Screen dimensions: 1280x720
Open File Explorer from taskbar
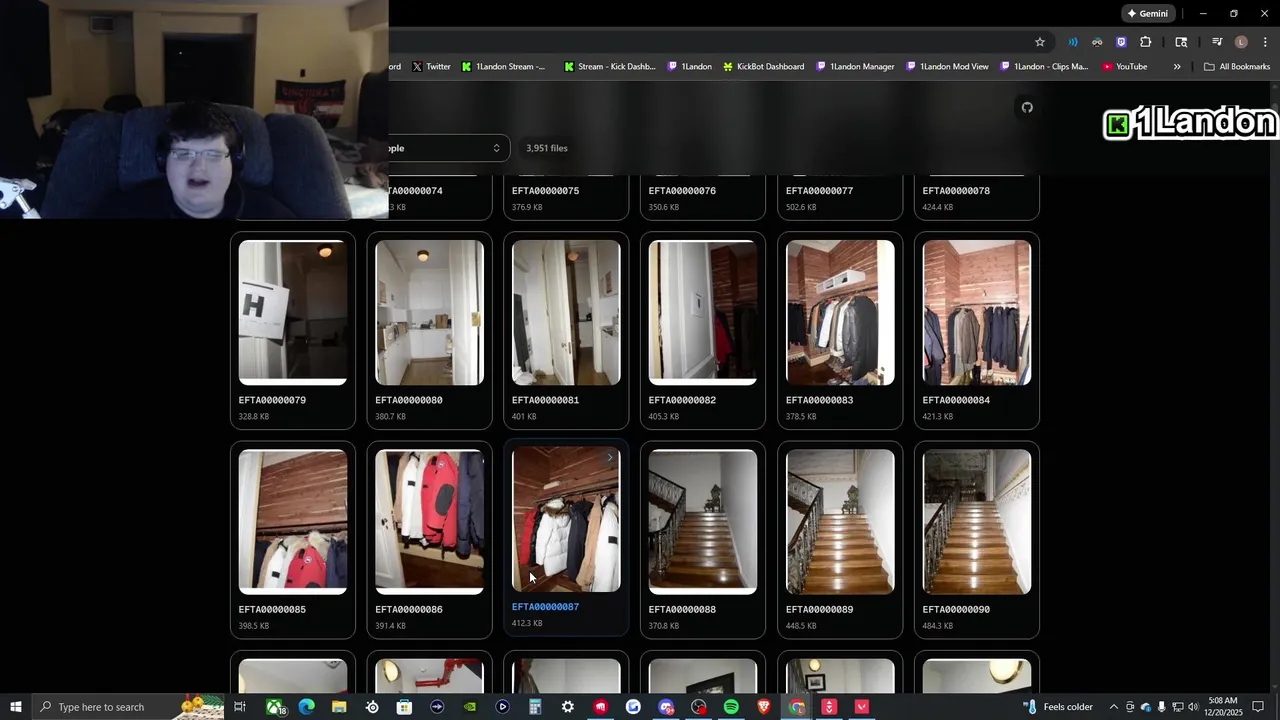[339, 707]
